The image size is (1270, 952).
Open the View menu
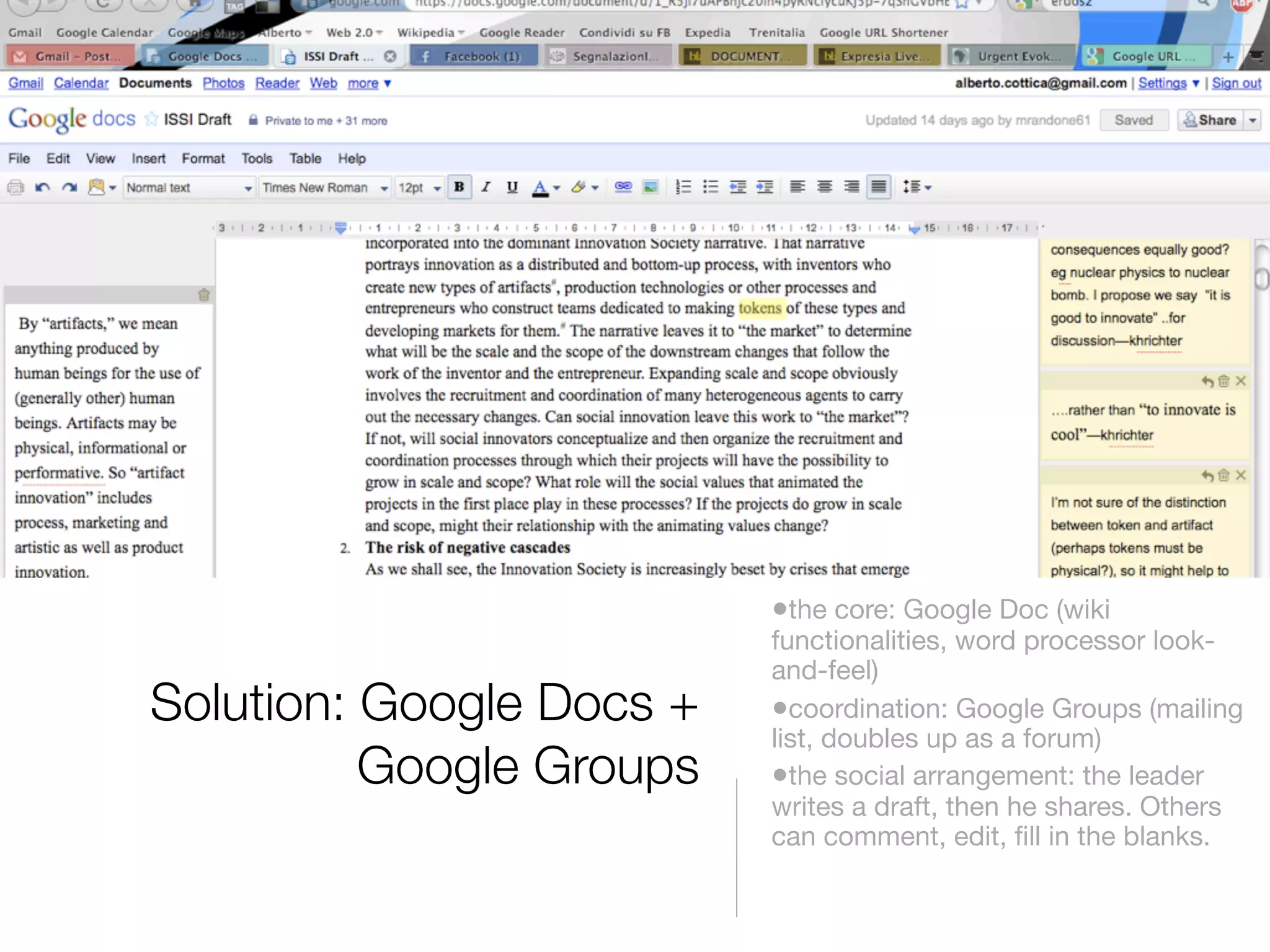click(100, 159)
